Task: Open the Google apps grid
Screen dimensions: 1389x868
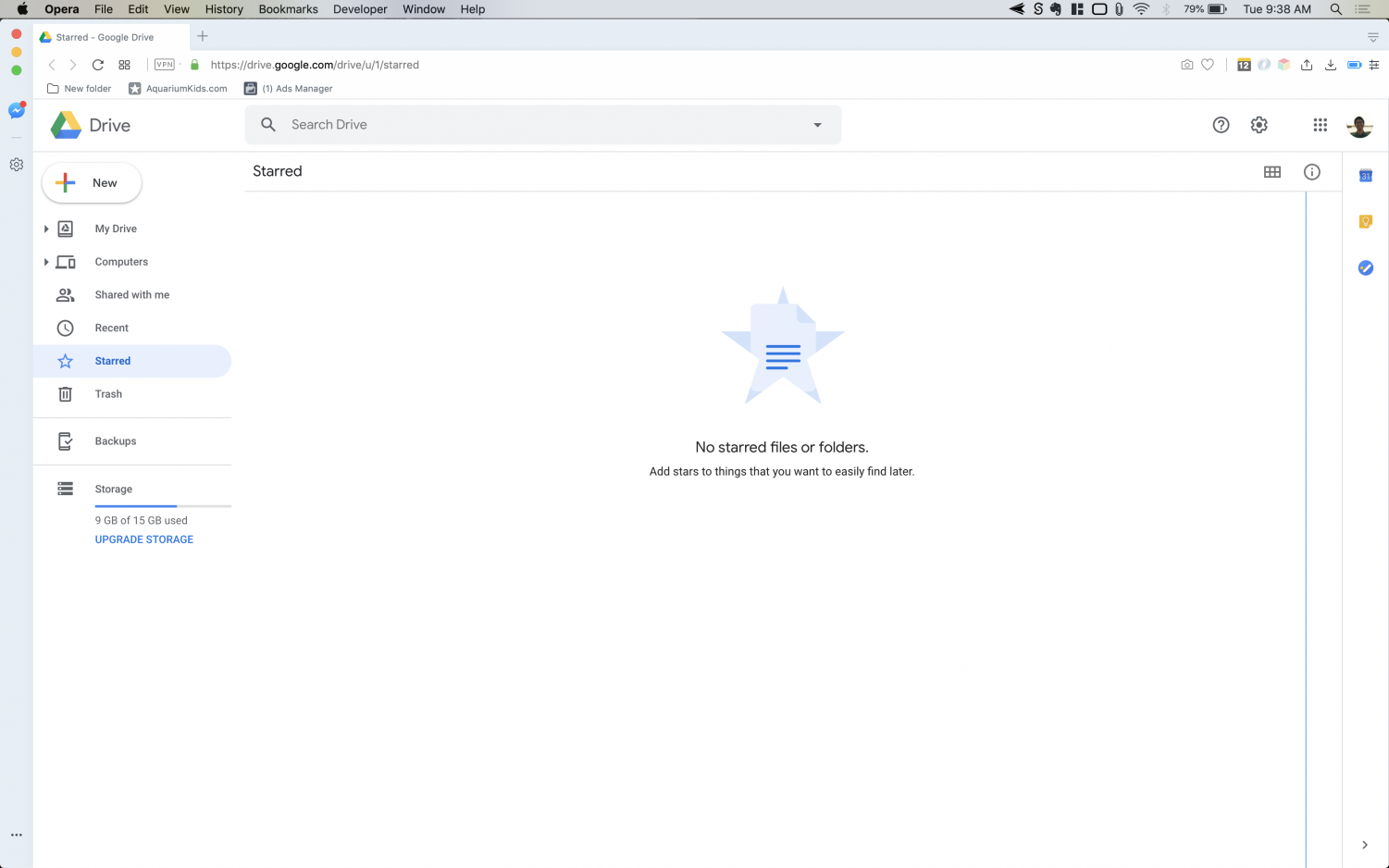Action: [x=1320, y=125]
